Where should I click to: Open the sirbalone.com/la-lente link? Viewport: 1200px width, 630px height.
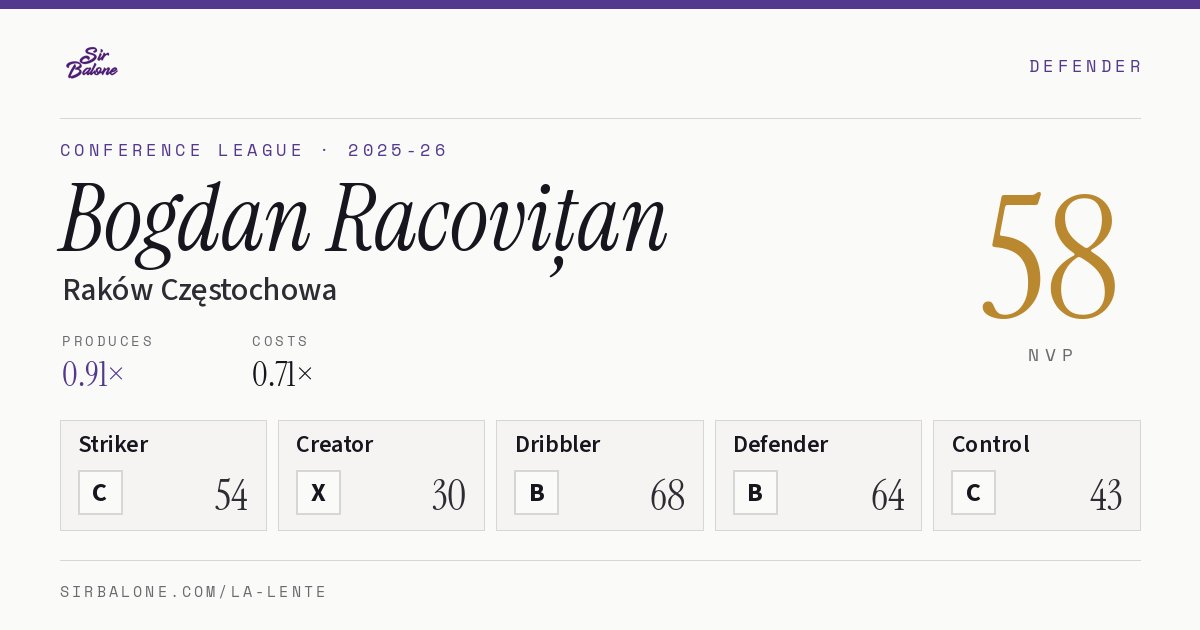[x=194, y=592]
